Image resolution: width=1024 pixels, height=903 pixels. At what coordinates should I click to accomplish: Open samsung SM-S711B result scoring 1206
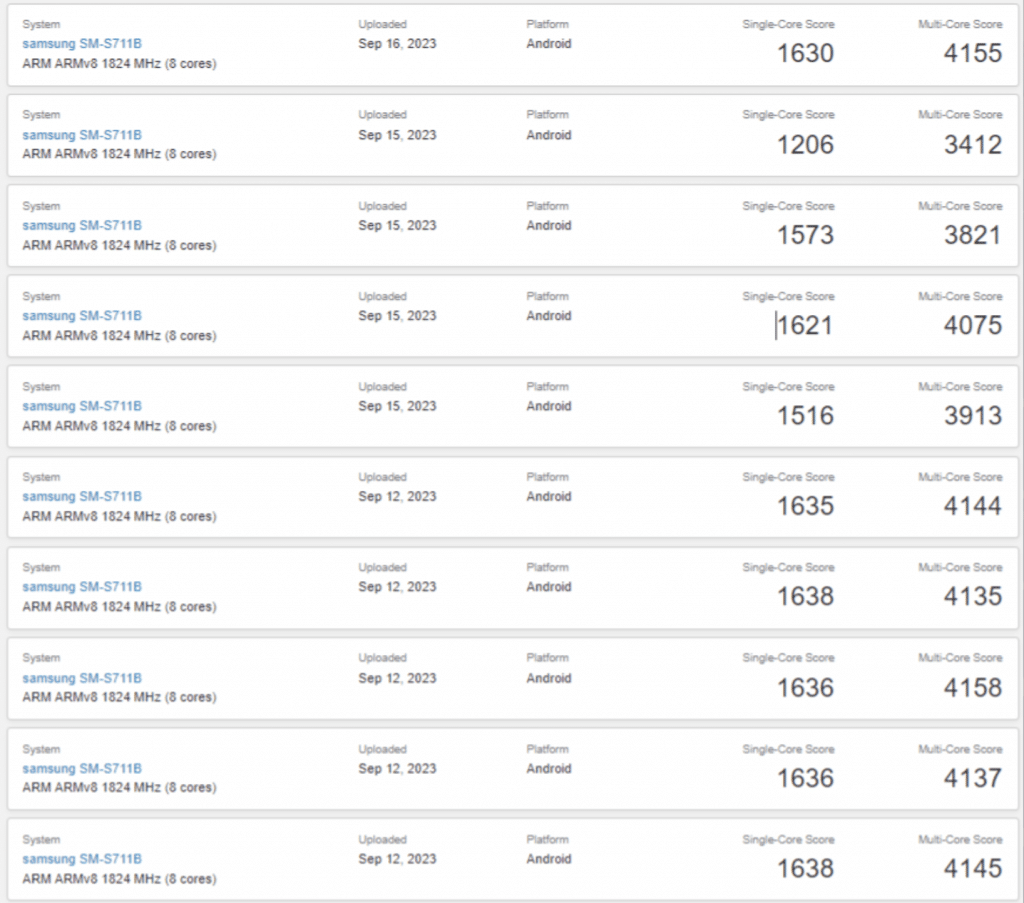pos(82,135)
